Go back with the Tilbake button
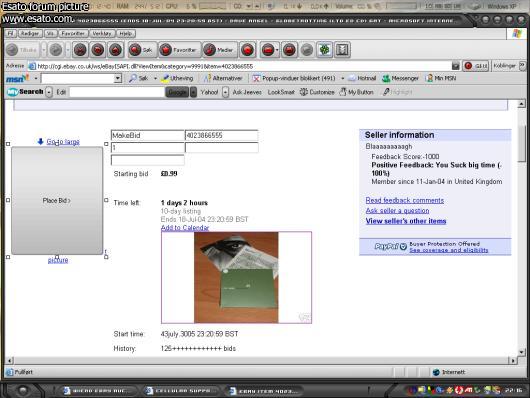 [x=22, y=50]
